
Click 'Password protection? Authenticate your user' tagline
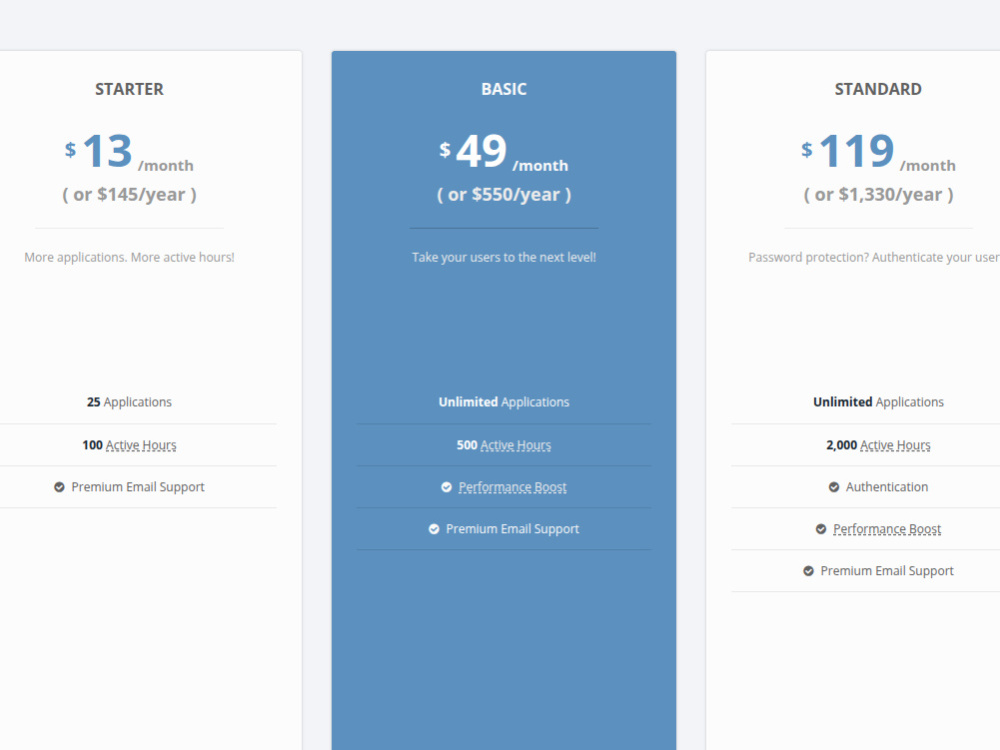874,258
